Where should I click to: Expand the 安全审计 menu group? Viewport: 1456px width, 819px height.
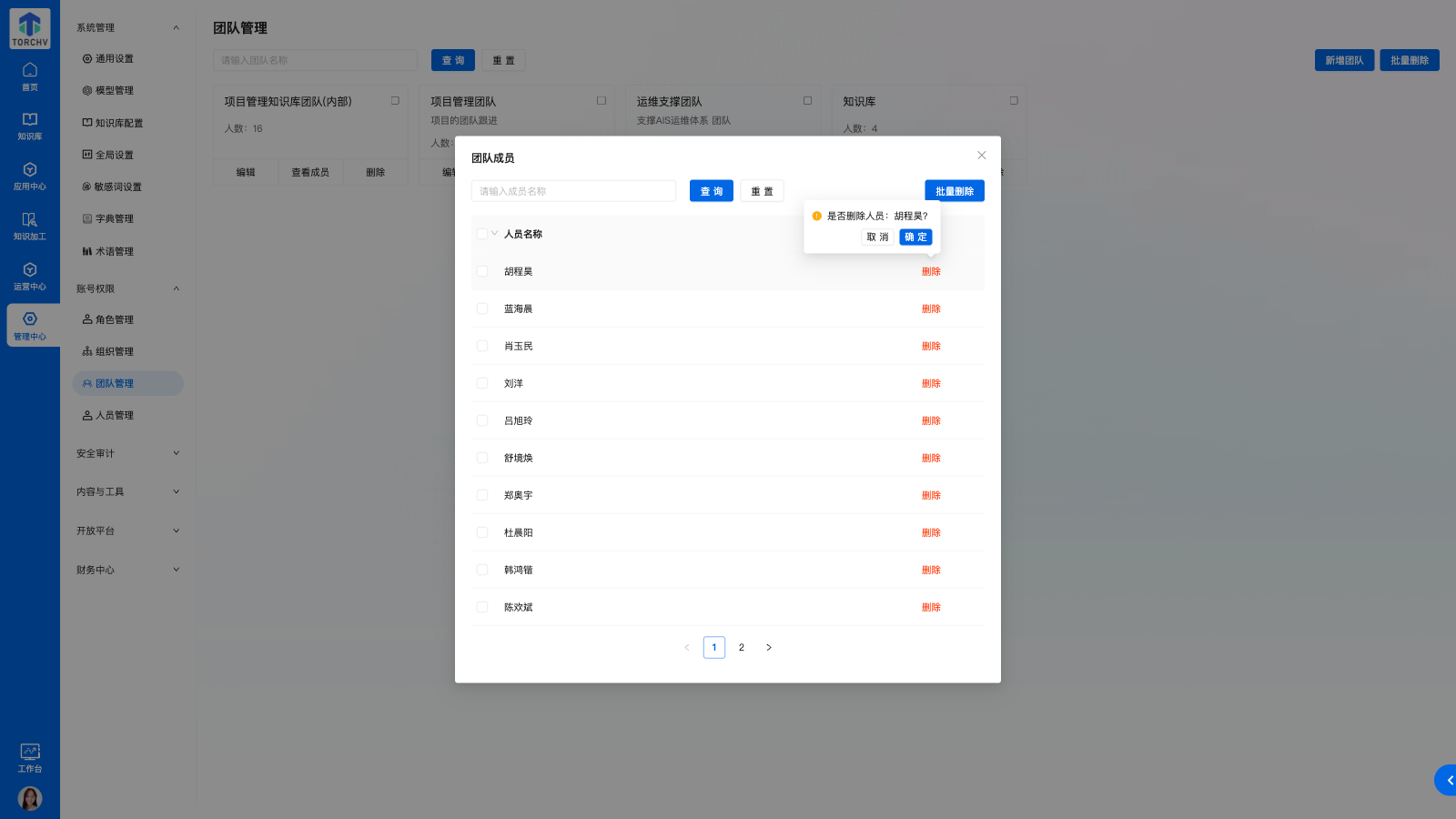pyautogui.click(x=127, y=452)
